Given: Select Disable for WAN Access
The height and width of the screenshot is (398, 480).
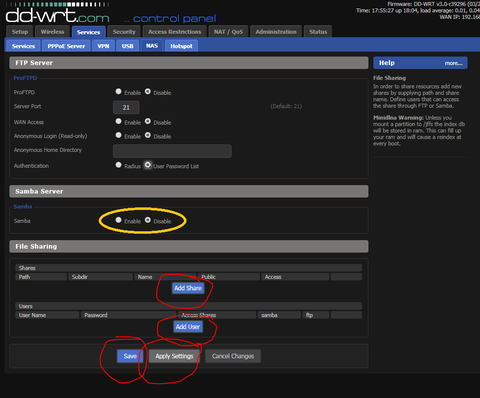Looking at the screenshot, I should tap(148, 121).
